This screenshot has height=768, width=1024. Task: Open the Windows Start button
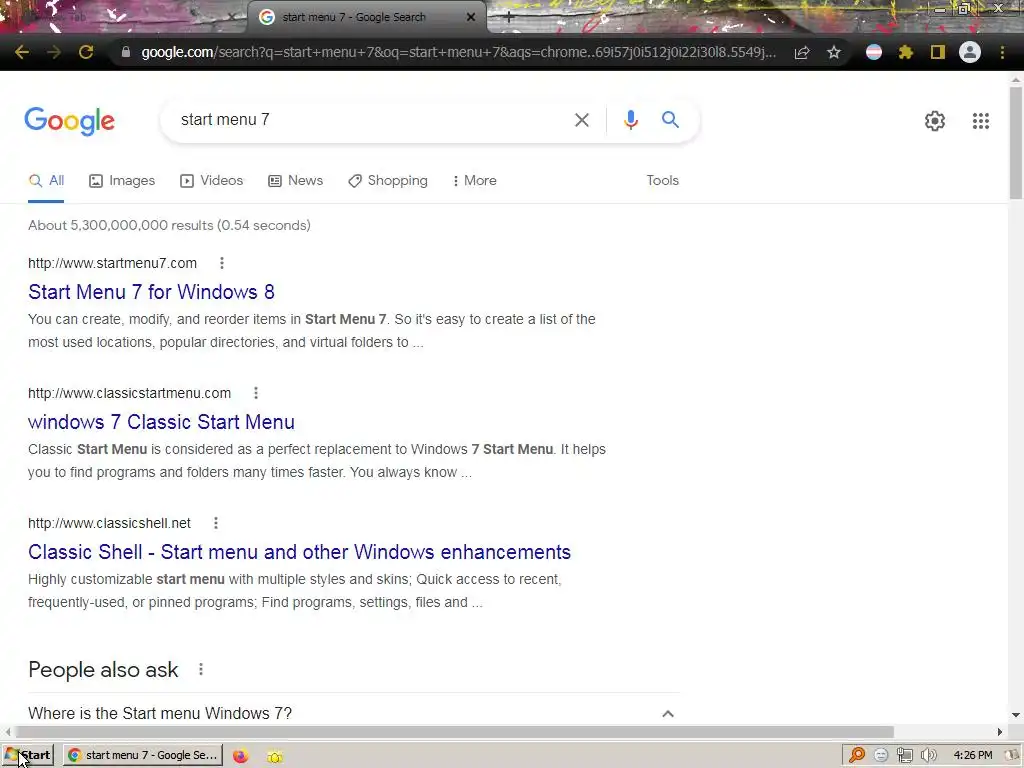pos(28,756)
